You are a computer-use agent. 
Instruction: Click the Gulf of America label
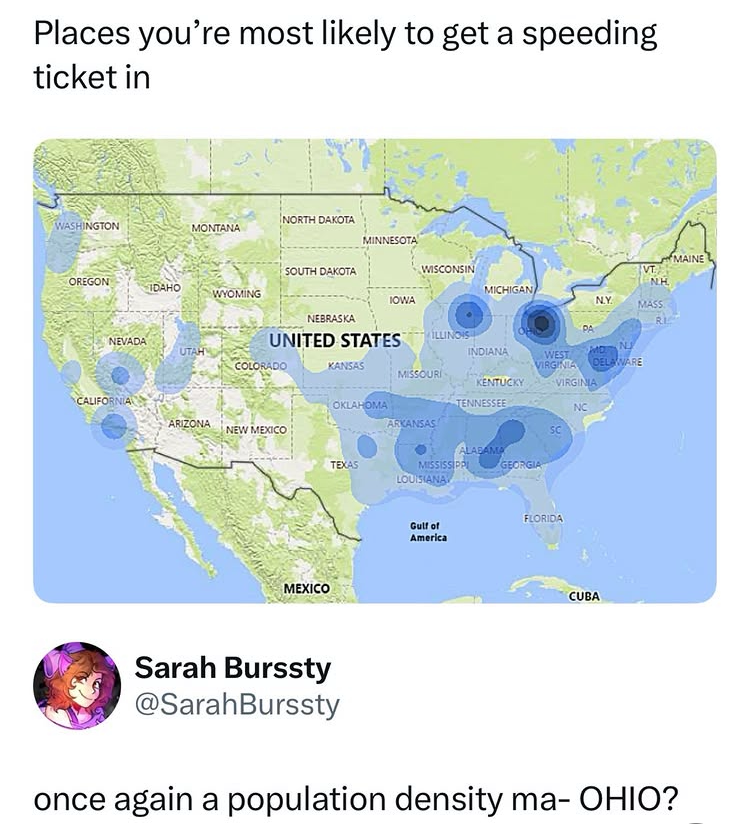click(x=427, y=531)
